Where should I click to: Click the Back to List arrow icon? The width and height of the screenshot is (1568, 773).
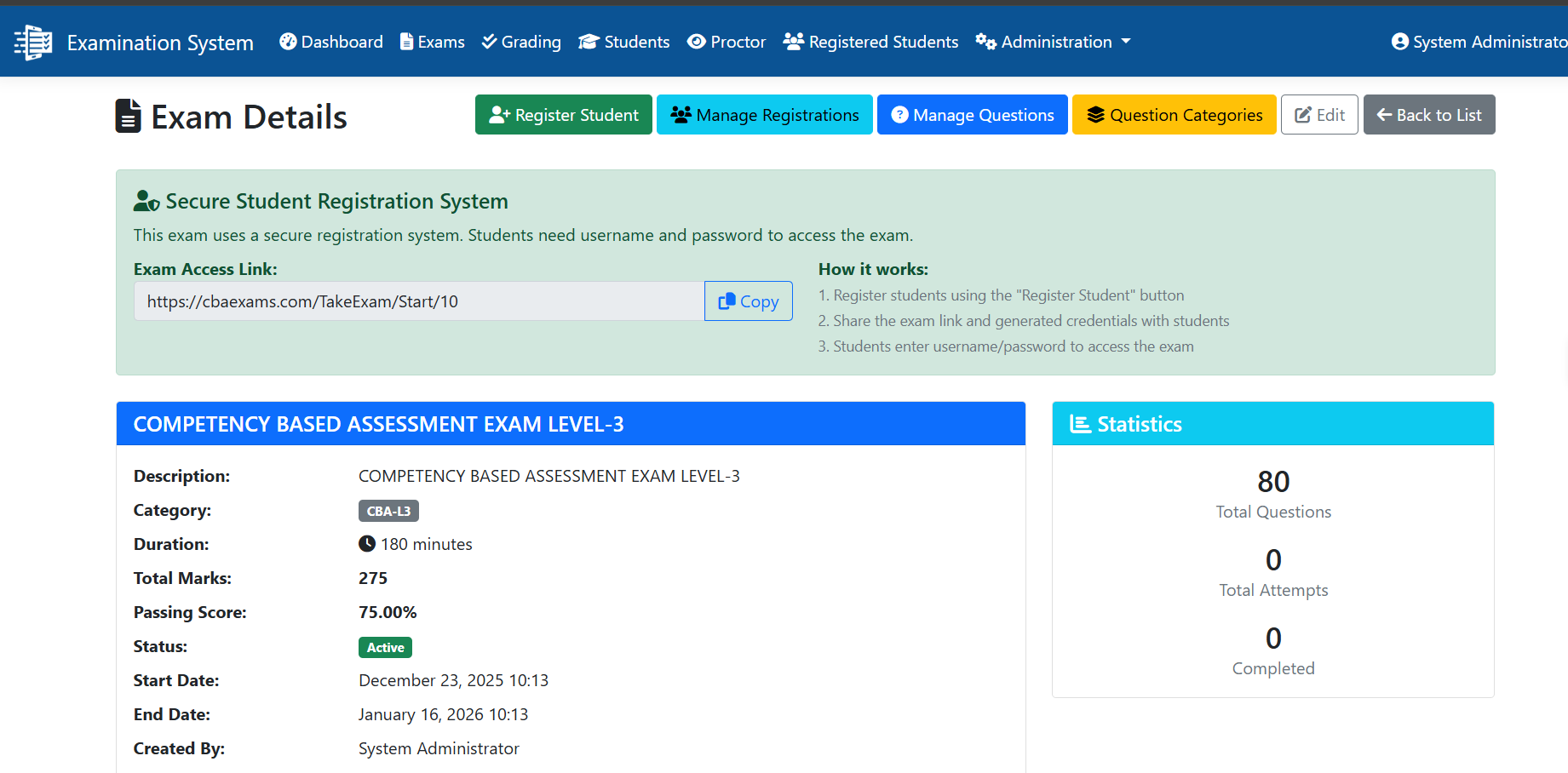(1385, 115)
